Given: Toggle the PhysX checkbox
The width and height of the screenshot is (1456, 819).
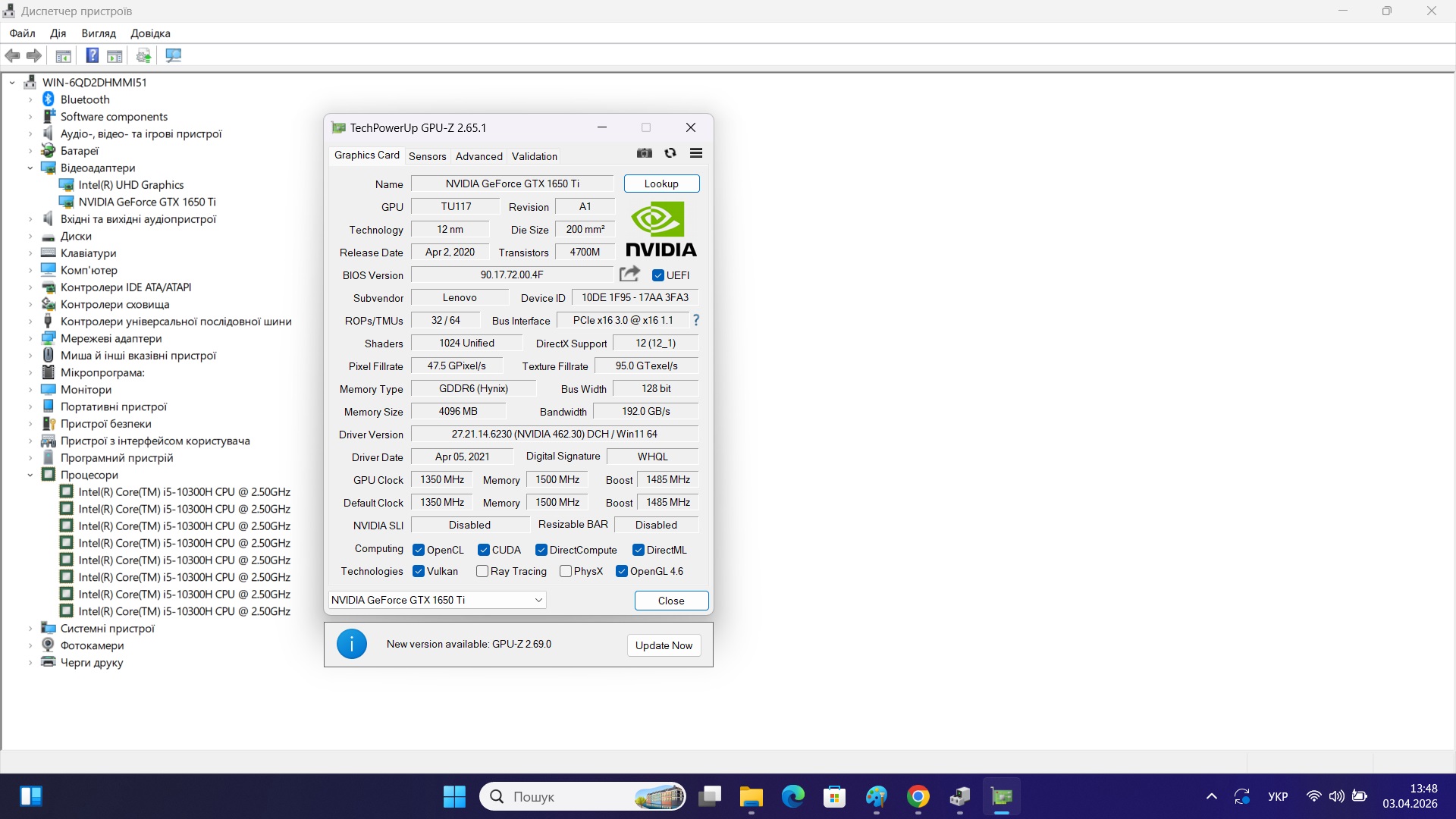Looking at the screenshot, I should pyautogui.click(x=566, y=571).
